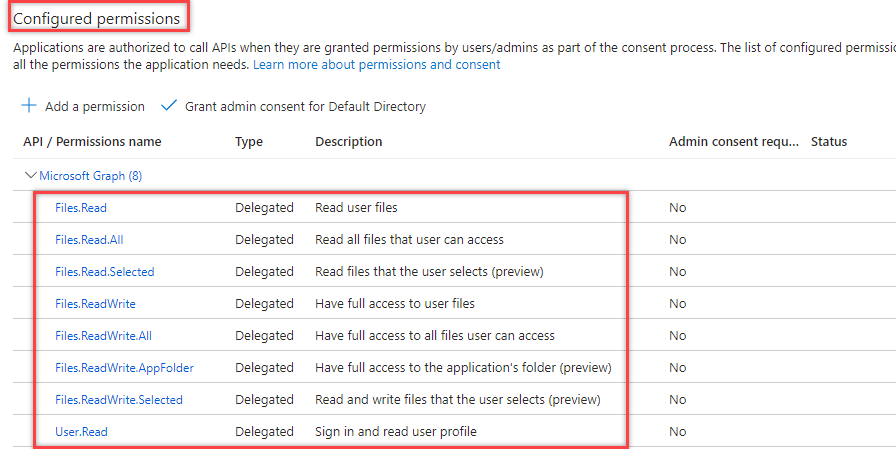Click the Status column header
The width and height of the screenshot is (896, 449).
click(828, 142)
